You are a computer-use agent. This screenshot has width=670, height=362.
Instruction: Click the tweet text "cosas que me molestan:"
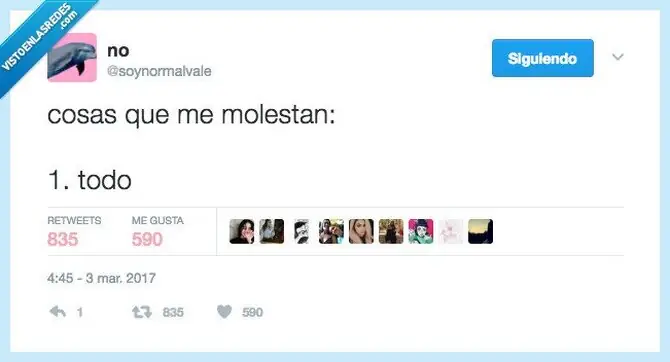tap(191, 115)
